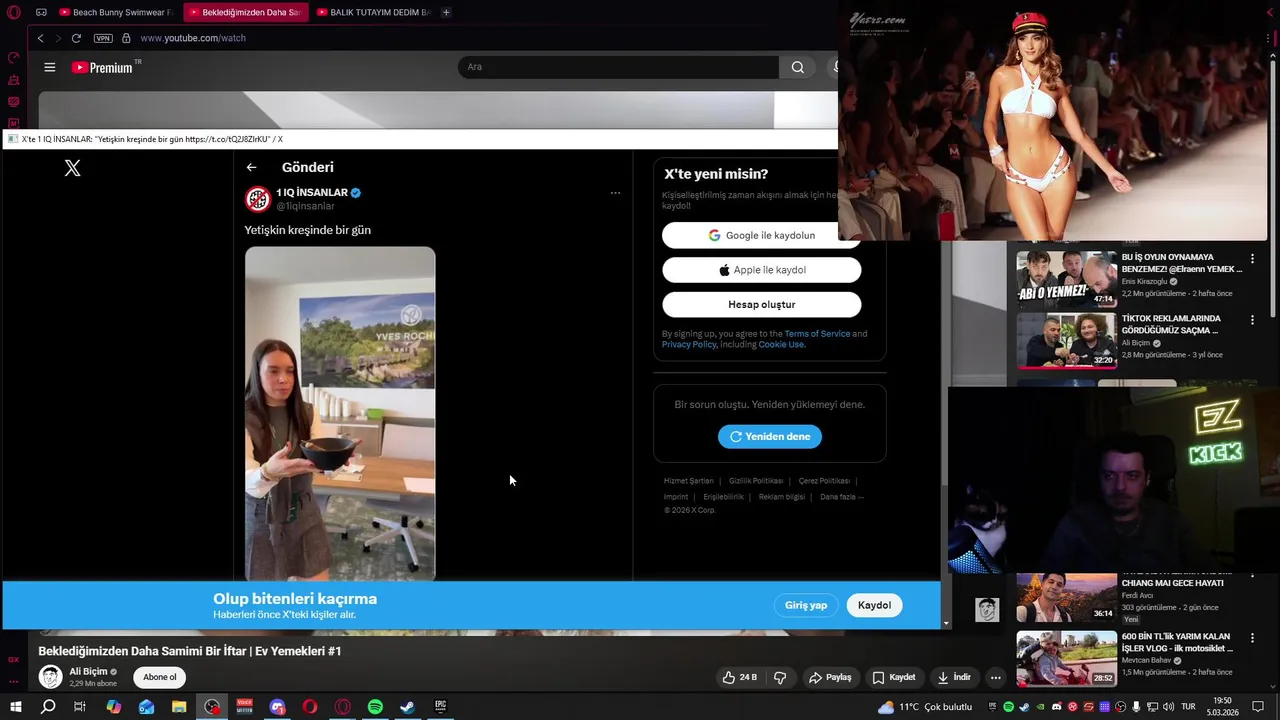Expand Daha fazla footer options
Image resolution: width=1280 pixels, height=720 pixels.
click(841, 497)
